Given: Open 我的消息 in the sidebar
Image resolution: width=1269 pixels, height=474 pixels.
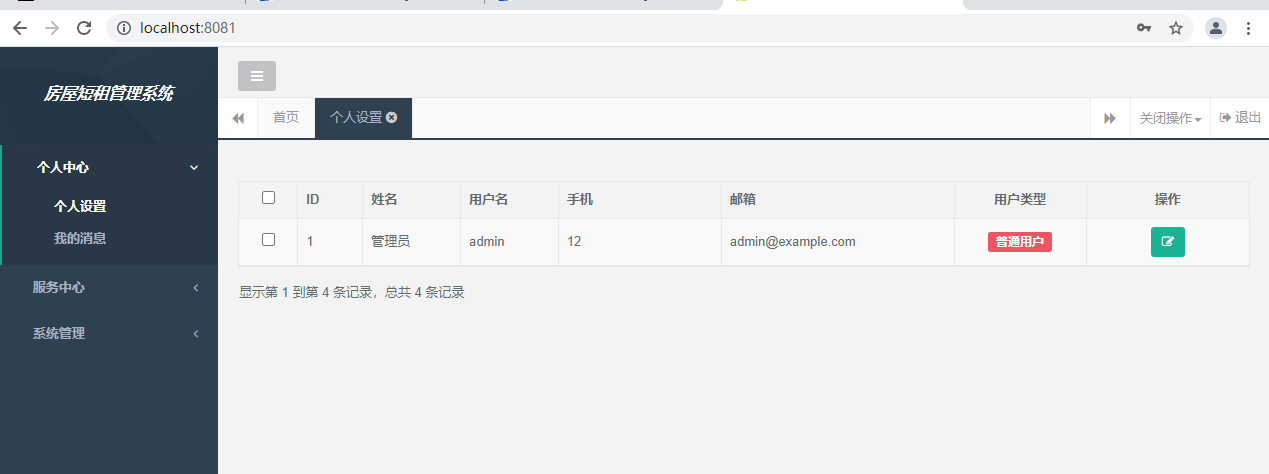Looking at the screenshot, I should pos(80,238).
